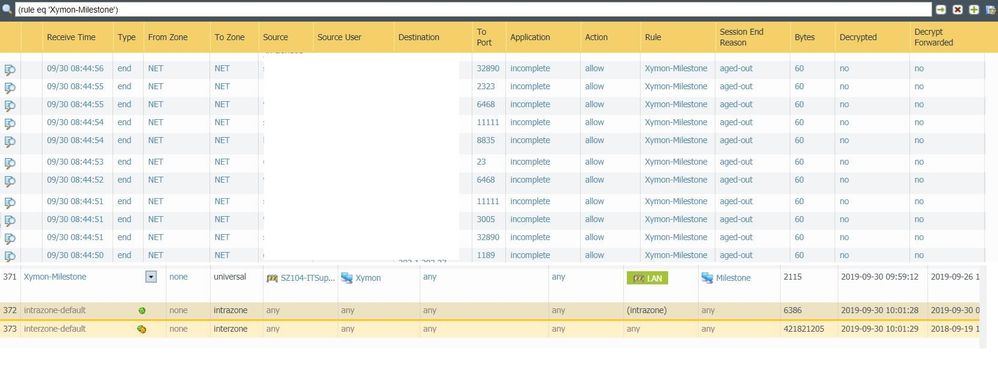Click the magnifier icon beside the filter box
The image size is (998, 388).
click(7, 10)
